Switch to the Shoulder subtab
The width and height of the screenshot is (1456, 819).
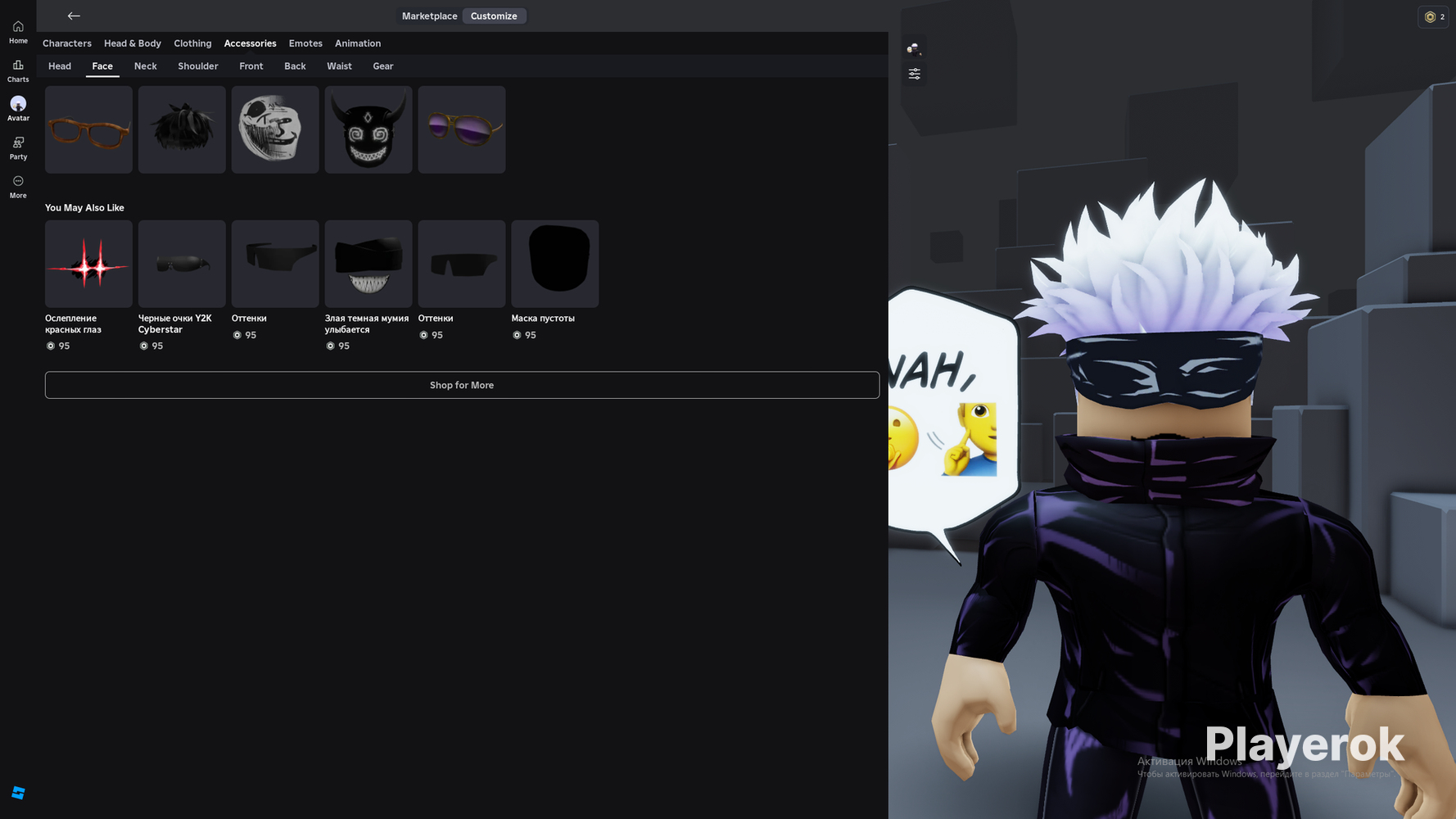[198, 66]
